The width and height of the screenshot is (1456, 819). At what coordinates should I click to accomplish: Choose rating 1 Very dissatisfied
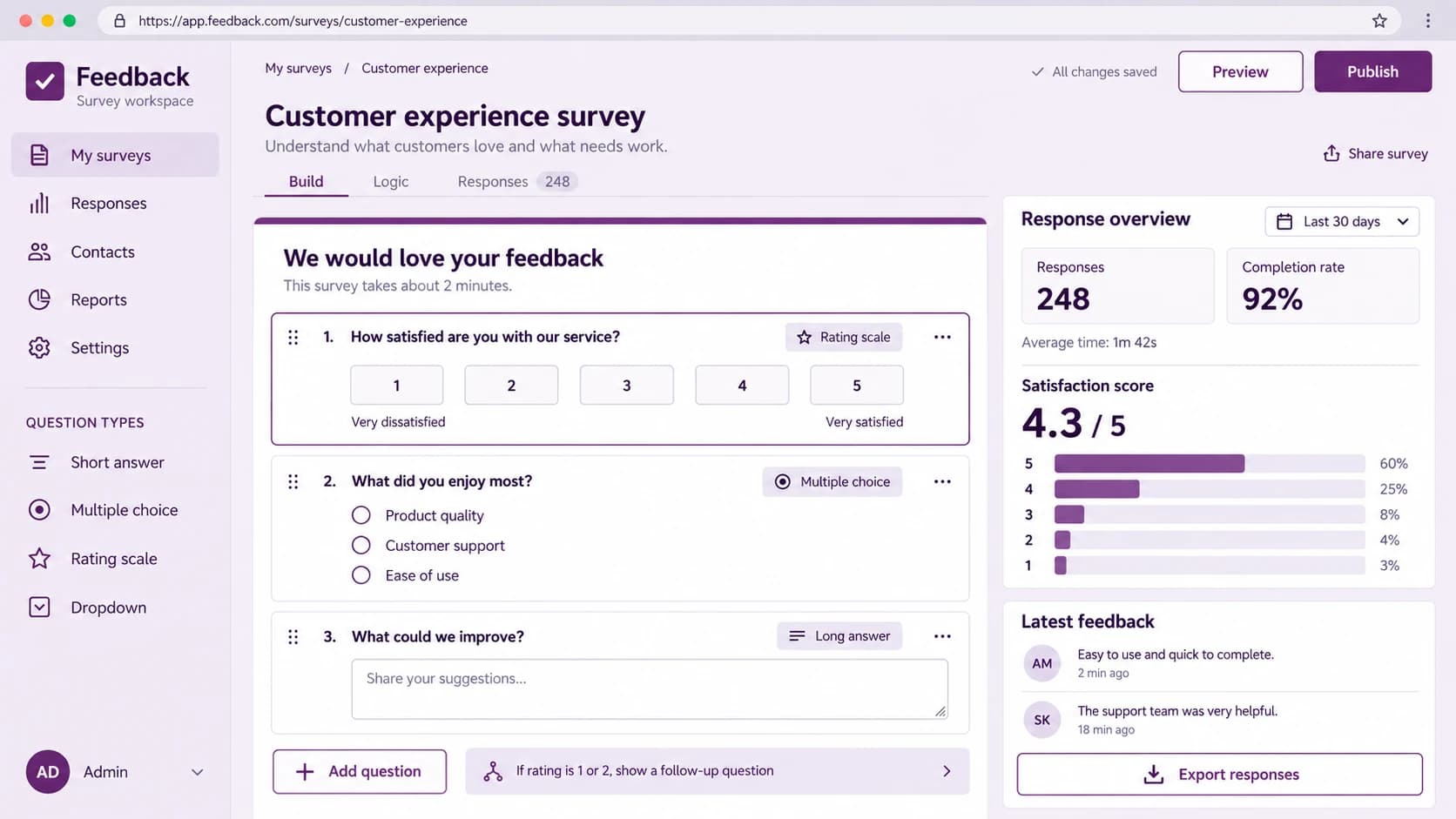point(396,386)
